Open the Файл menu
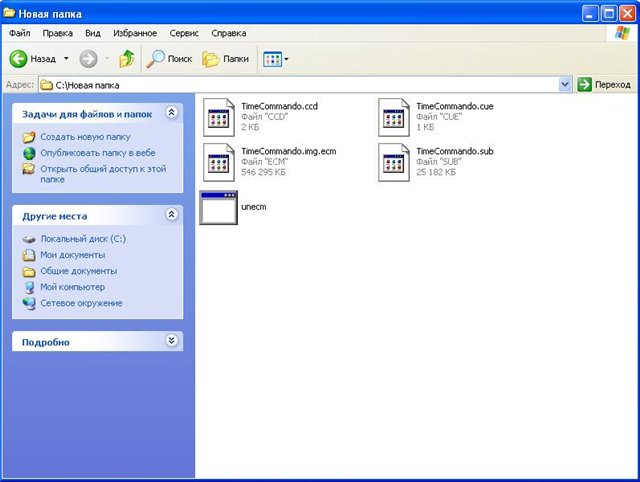The height and width of the screenshot is (482, 640). click(20, 33)
